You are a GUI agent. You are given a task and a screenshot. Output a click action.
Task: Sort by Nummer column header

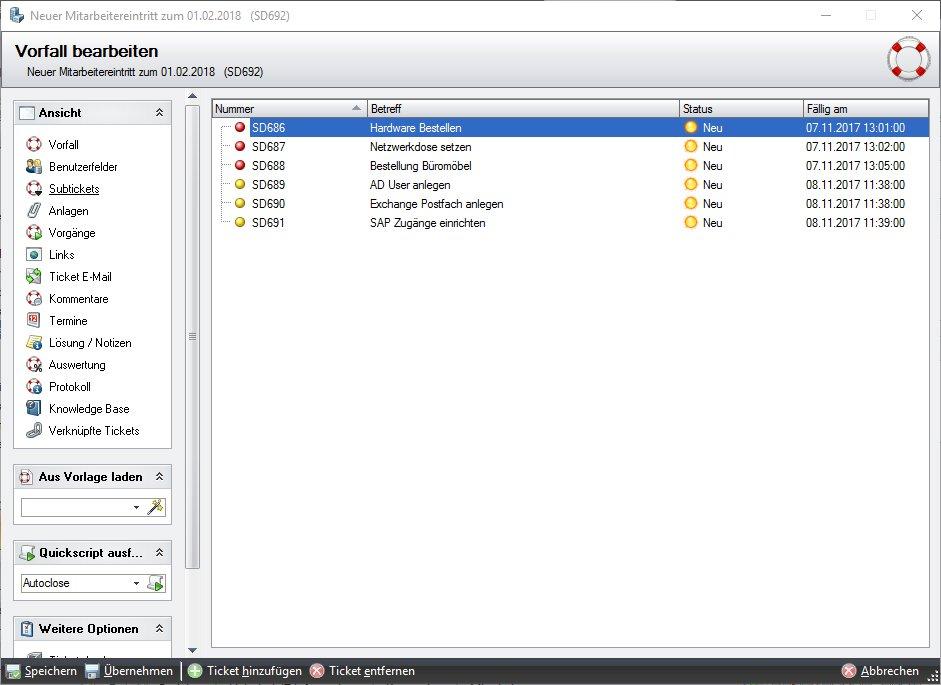[x=289, y=109]
